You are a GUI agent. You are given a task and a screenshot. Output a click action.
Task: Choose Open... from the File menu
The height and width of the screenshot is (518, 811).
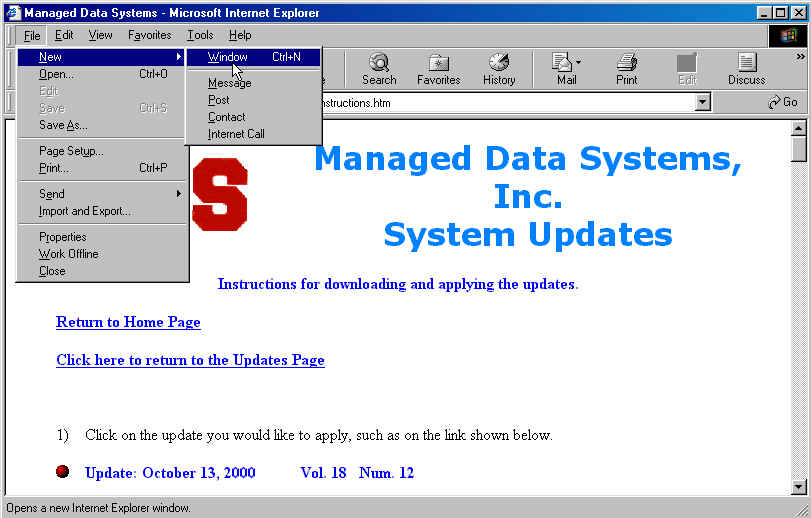coord(101,74)
